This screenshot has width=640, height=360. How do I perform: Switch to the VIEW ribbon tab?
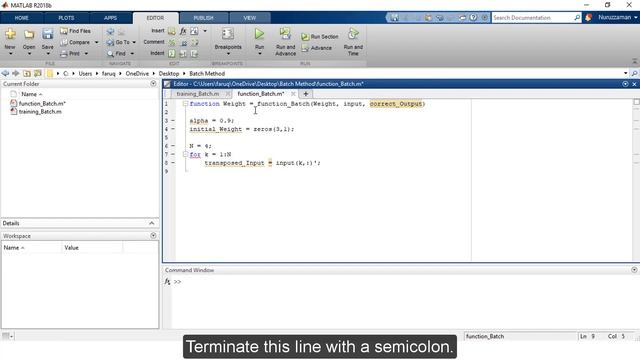point(250,18)
